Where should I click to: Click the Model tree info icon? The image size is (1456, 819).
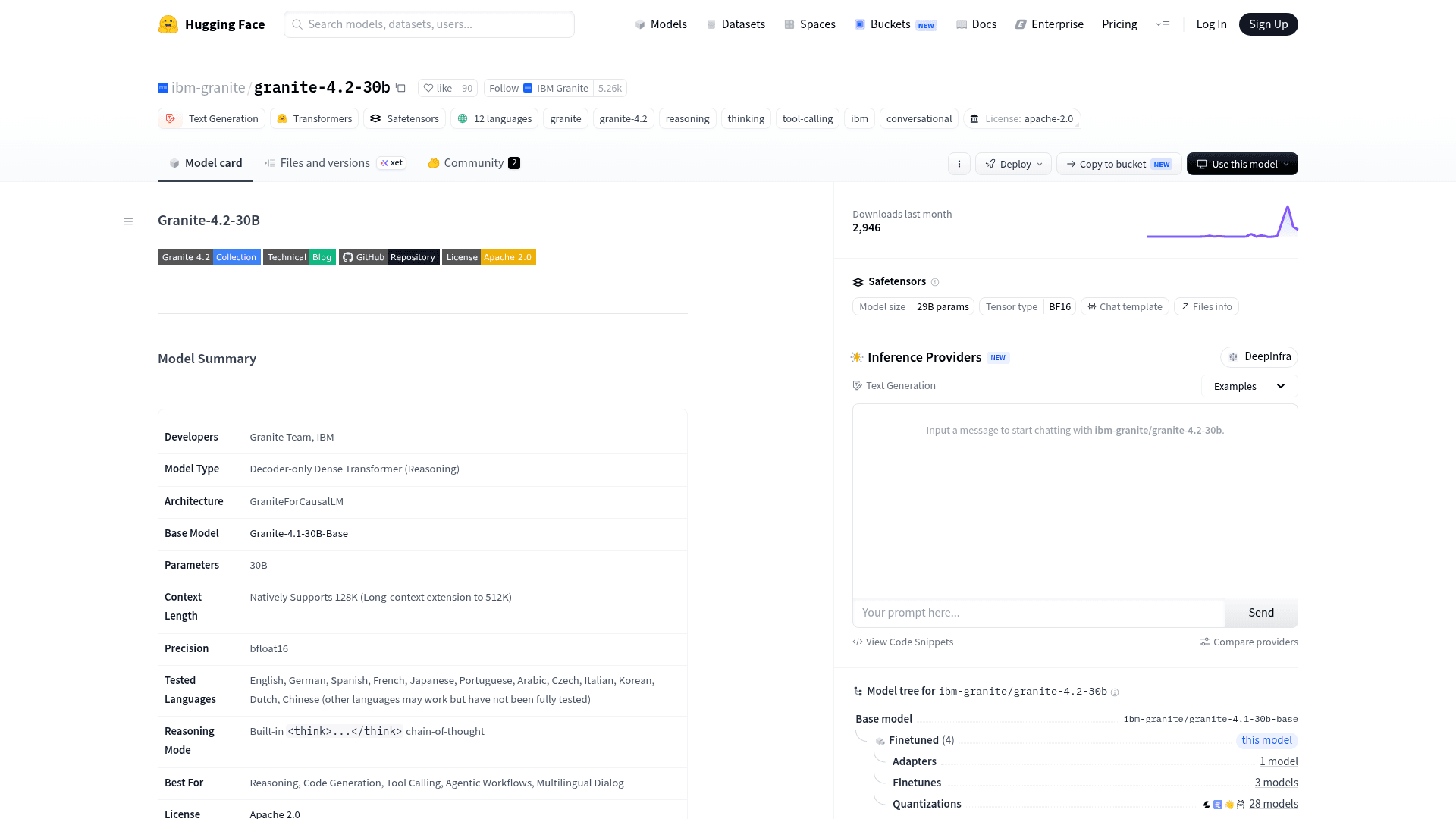1115,692
